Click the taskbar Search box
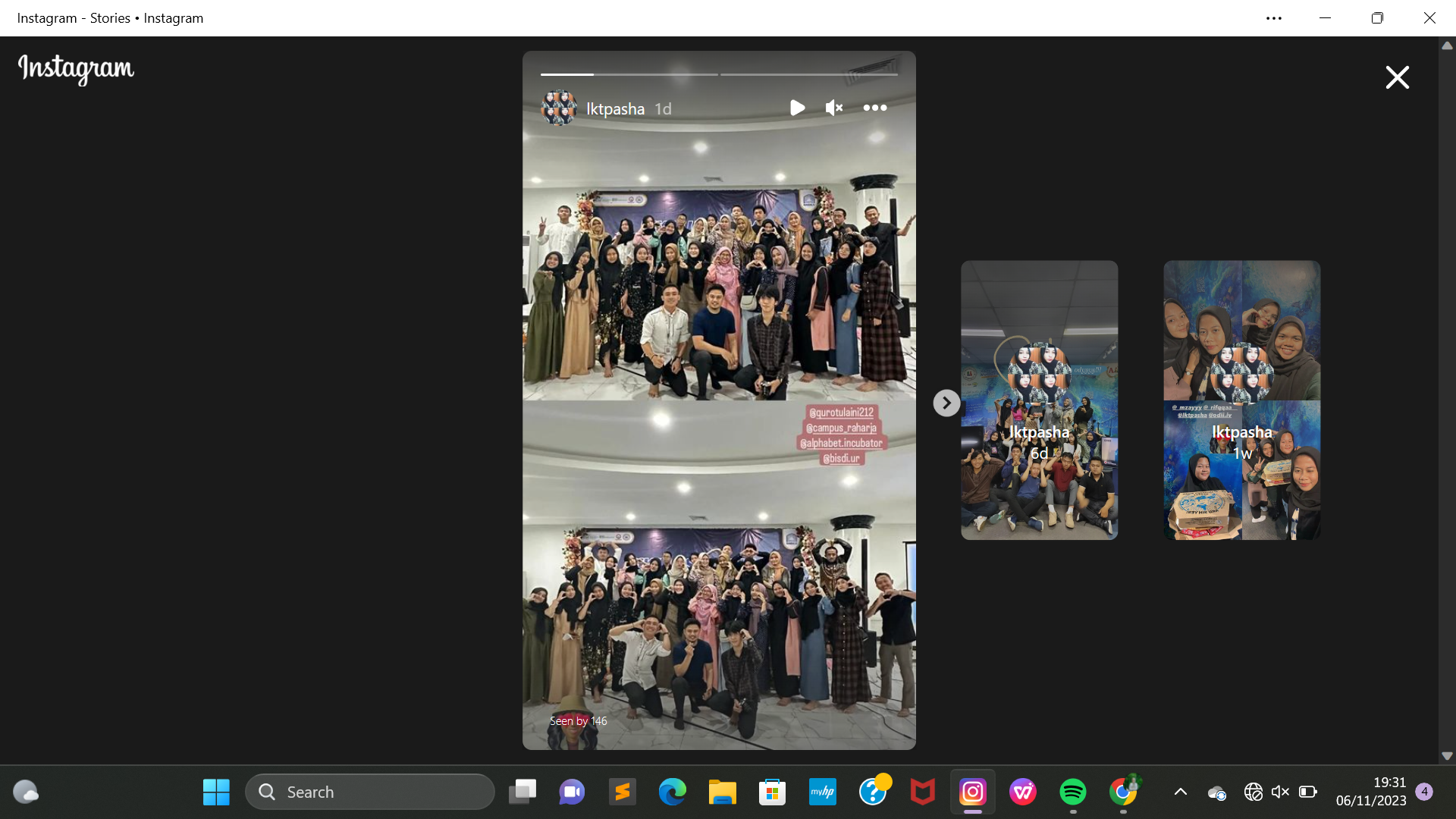This screenshot has height=819, width=1456. coord(370,792)
